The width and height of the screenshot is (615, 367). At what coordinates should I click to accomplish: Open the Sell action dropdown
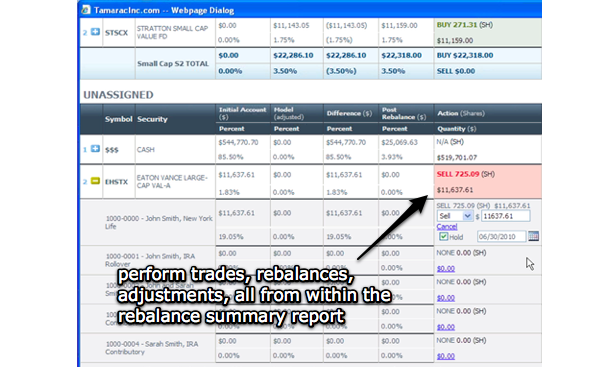[x=455, y=216]
